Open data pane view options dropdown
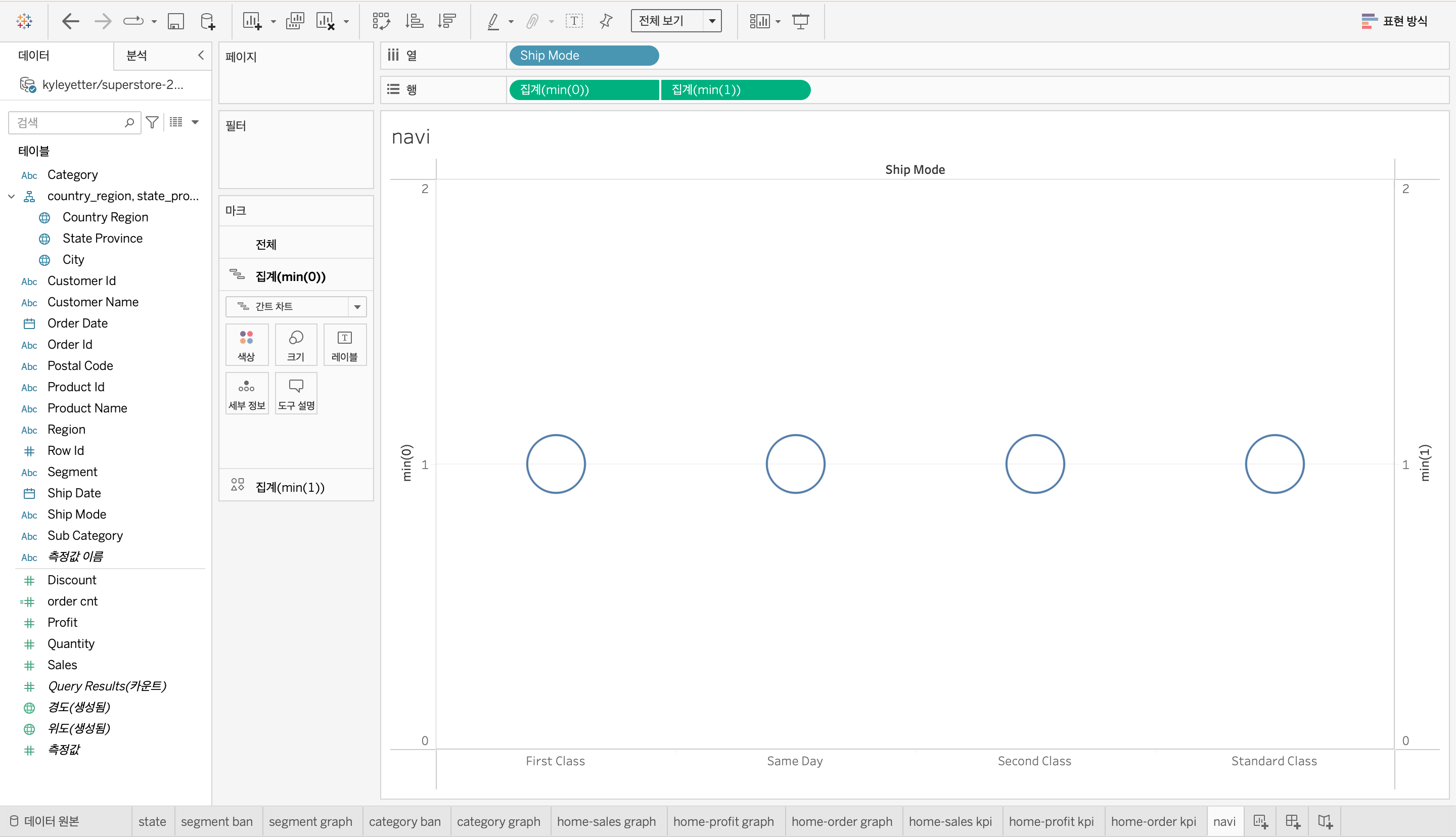The image size is (1456, 837). click(195, 122)
